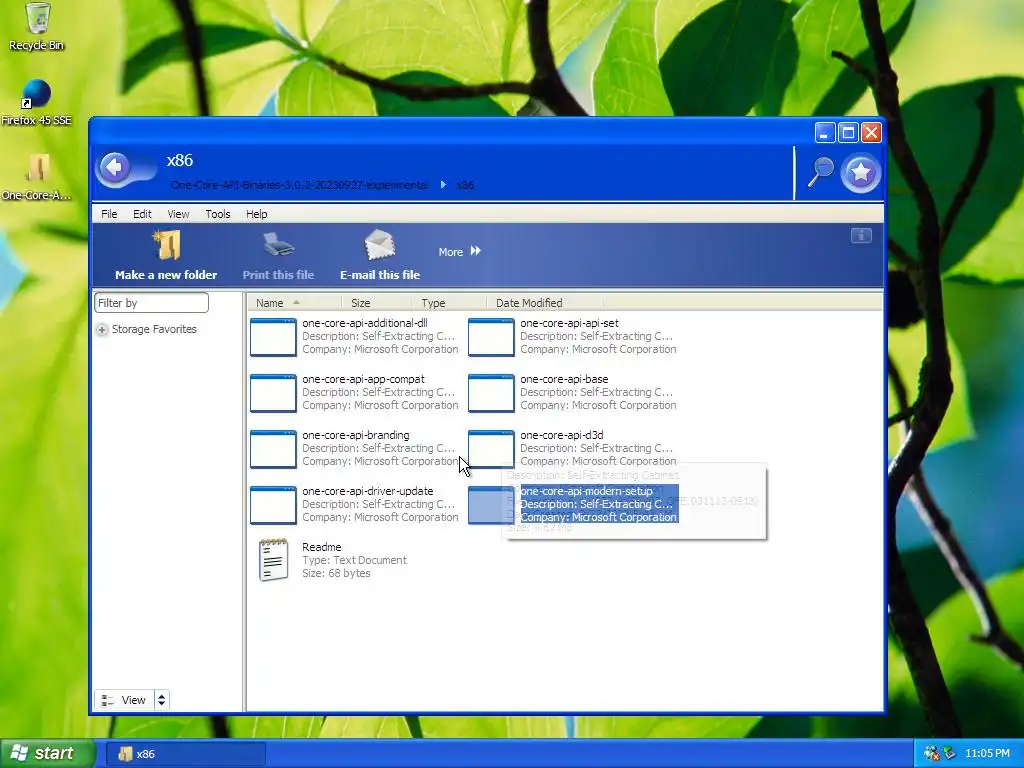The image size is (1024, 768).
Task: Open search with the magnifier icon
Action: (x=820, y=171)
